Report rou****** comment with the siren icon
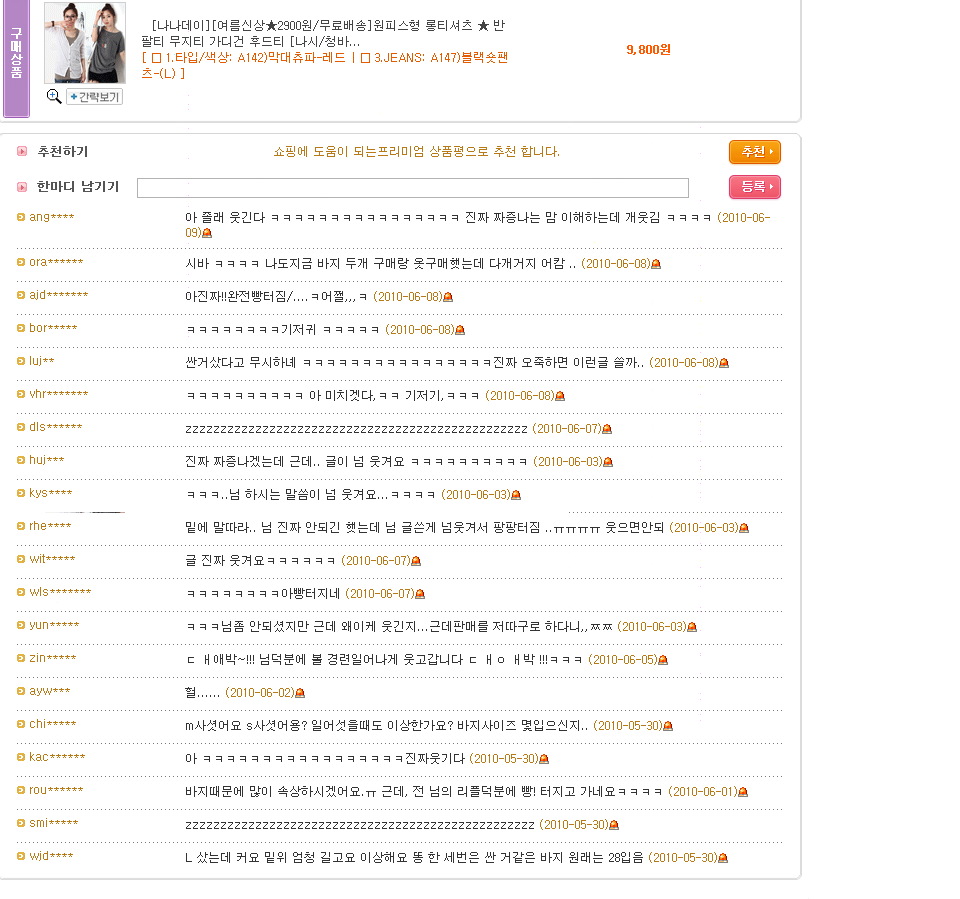Viewport: 960px width, 899px height. 743,792
